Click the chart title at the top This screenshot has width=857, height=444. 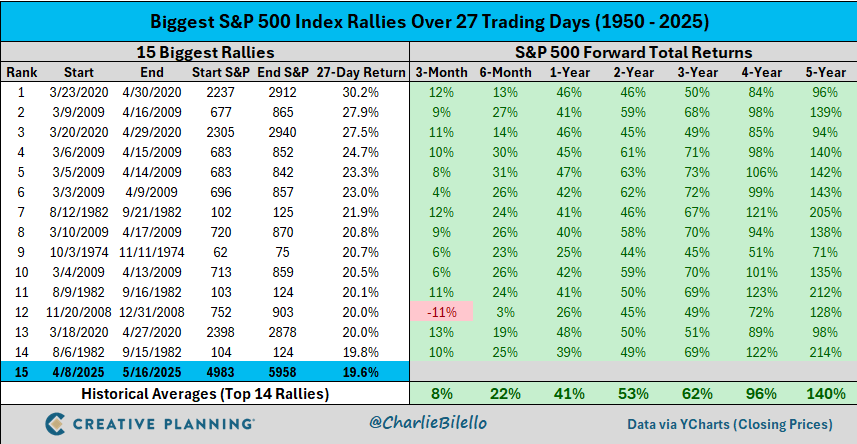tap(428, 21)
